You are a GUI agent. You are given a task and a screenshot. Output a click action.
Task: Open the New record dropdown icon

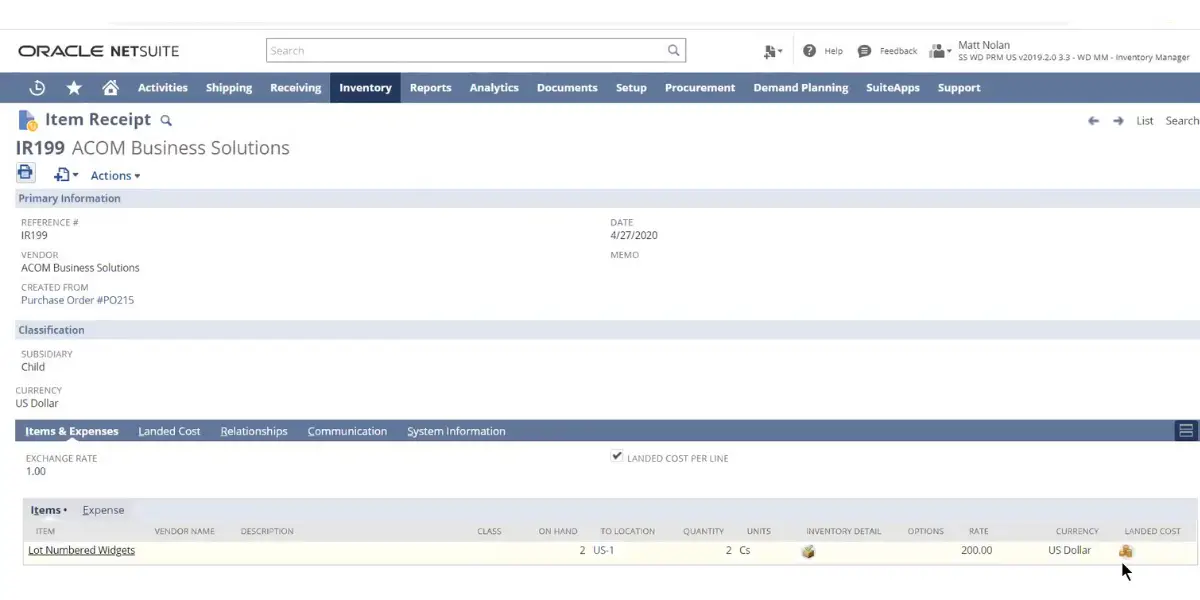66,175
